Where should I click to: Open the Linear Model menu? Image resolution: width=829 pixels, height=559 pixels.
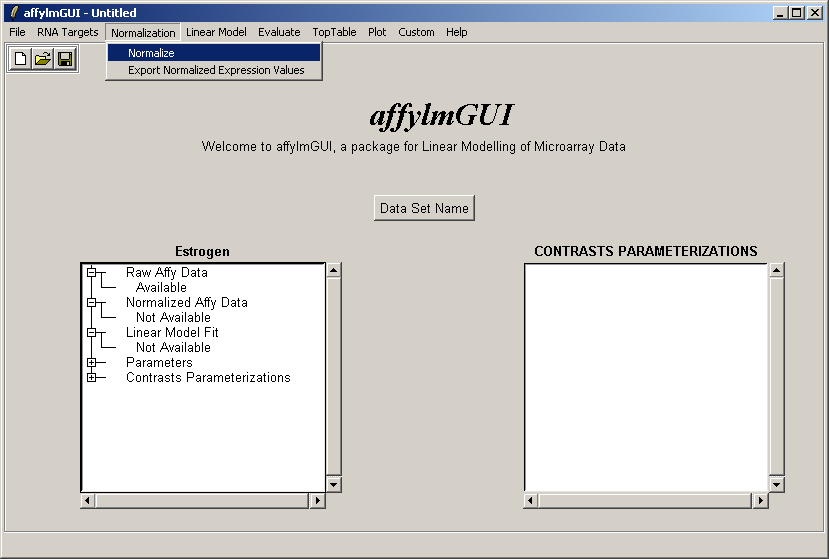tap(216, 32)
